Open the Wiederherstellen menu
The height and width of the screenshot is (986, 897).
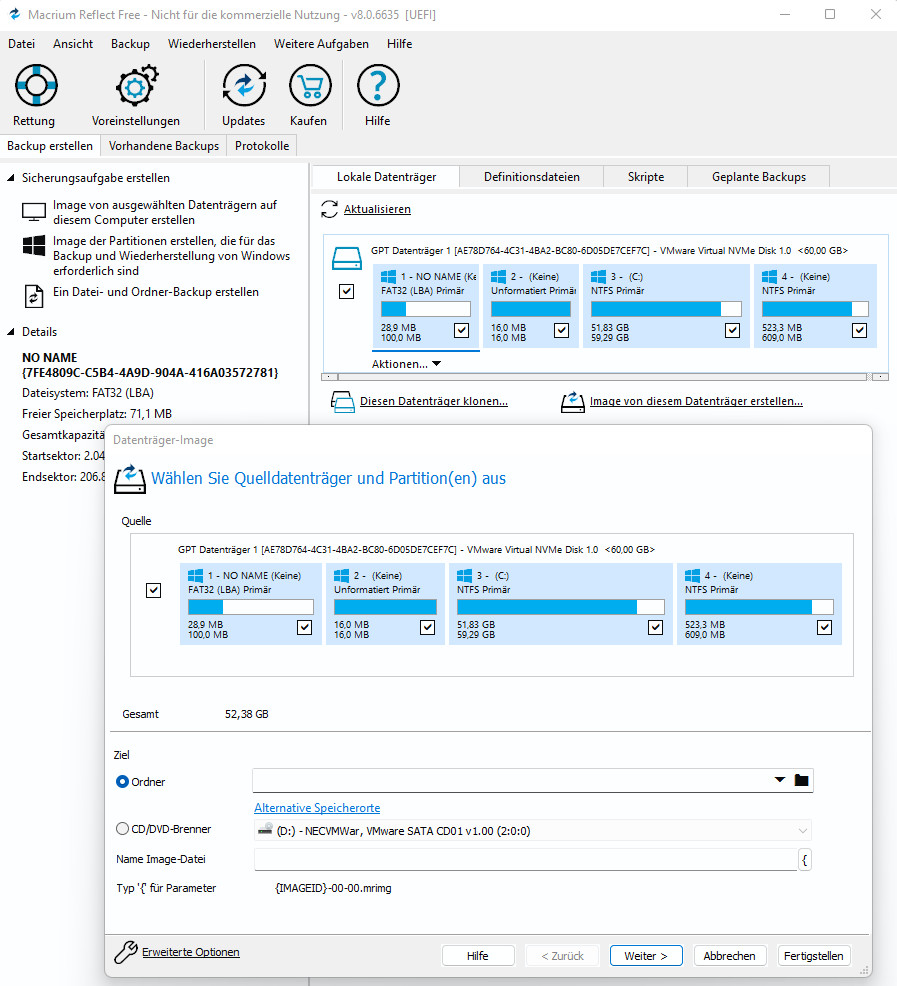211,44
